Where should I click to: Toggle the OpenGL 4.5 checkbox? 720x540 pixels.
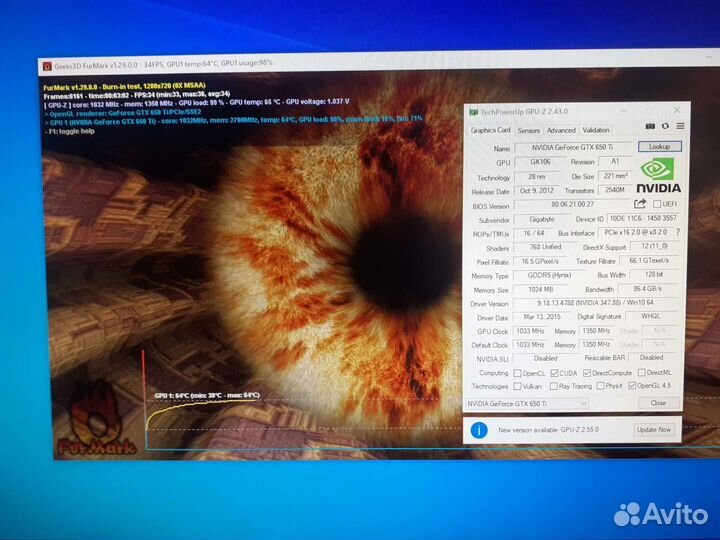tap(632, 385)
